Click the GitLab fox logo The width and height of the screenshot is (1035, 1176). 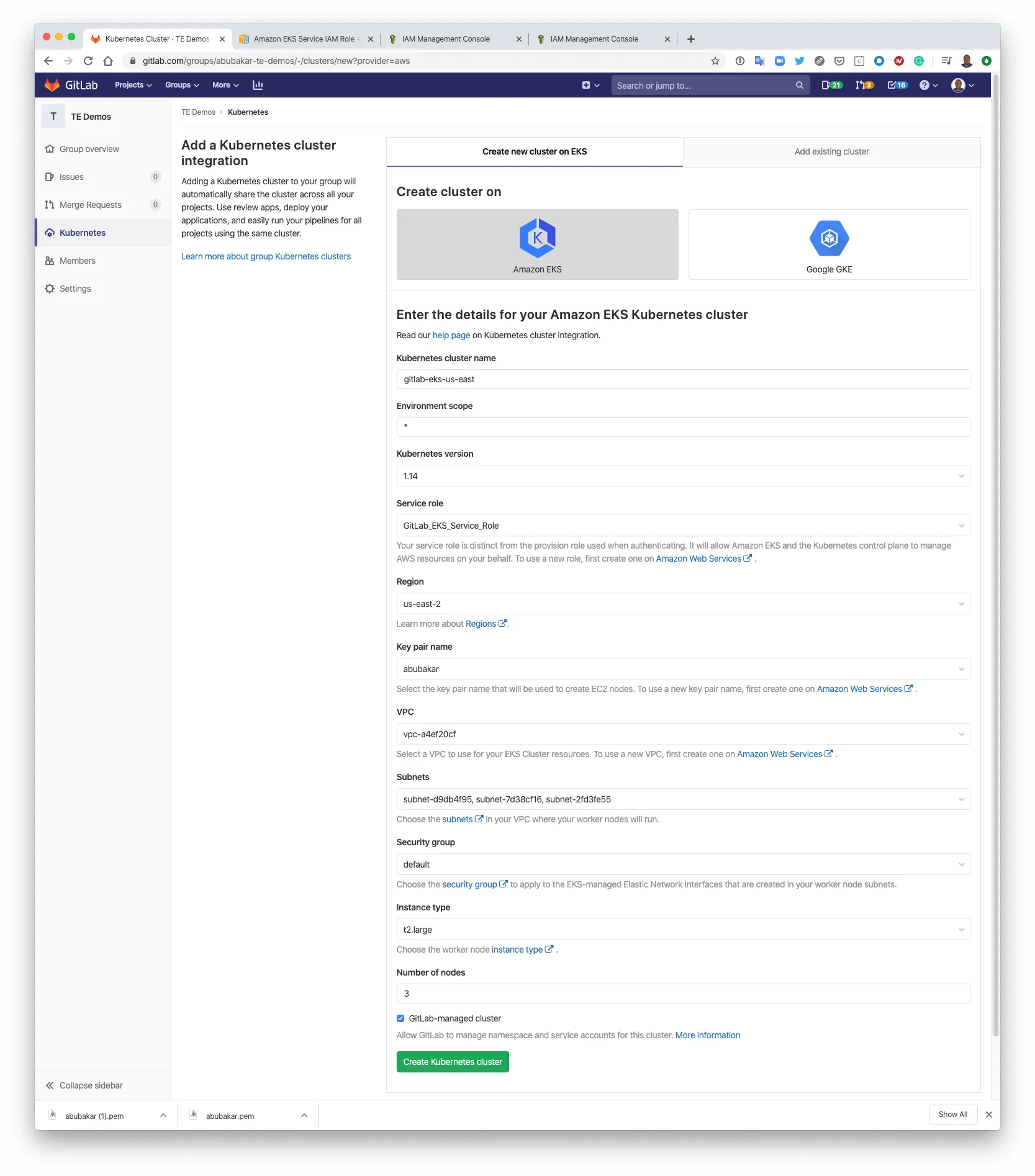coord(52,85)
